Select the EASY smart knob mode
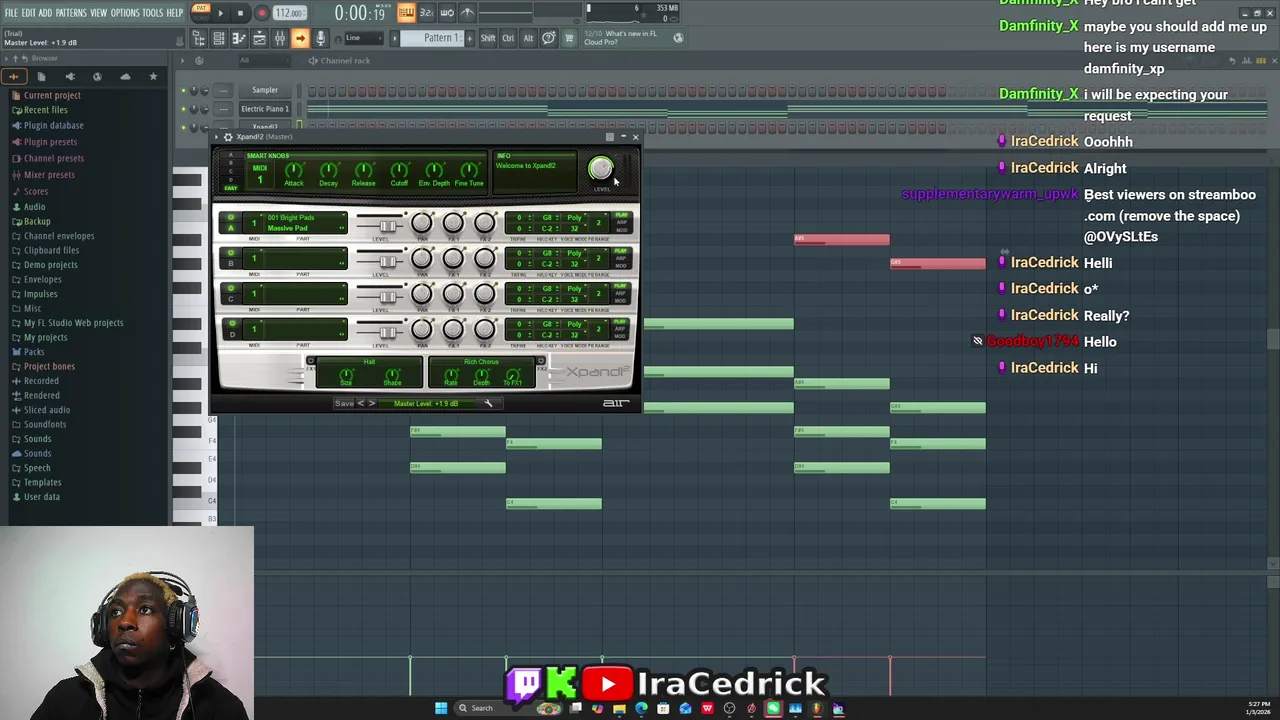This screenshot has width=1280, height=720. point(231,188)
